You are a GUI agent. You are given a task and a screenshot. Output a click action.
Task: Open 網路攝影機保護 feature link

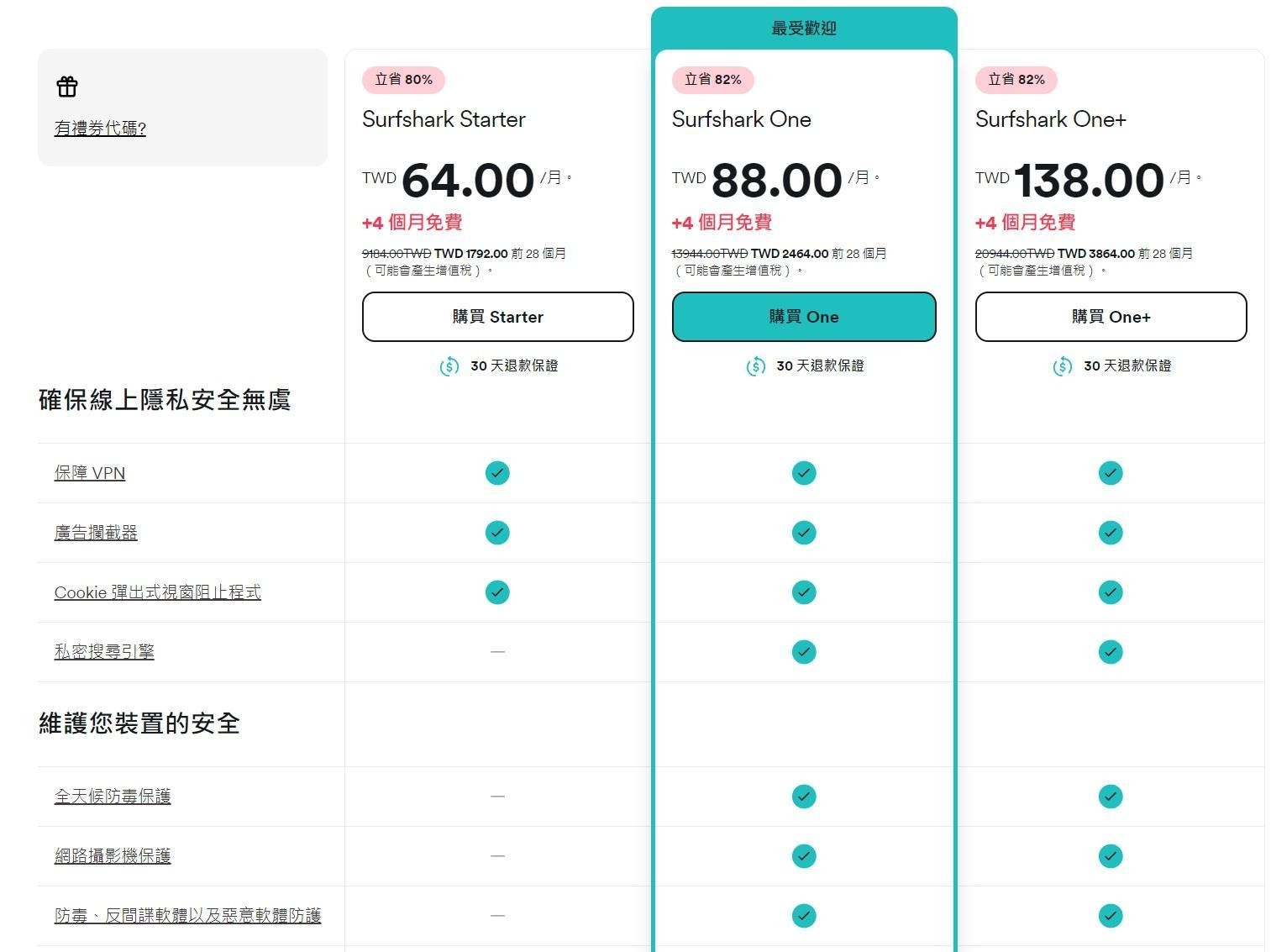(113, 856)
